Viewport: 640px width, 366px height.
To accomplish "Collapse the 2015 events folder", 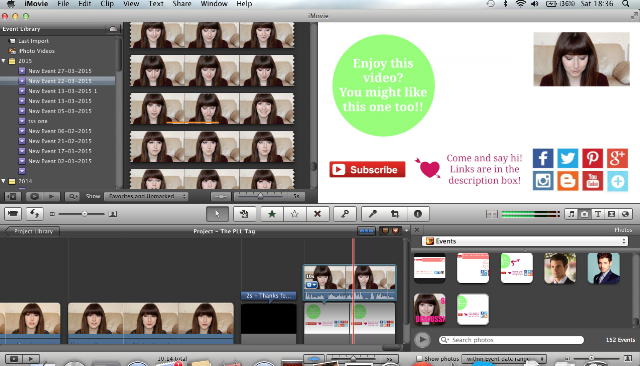I will pos(4,61).
